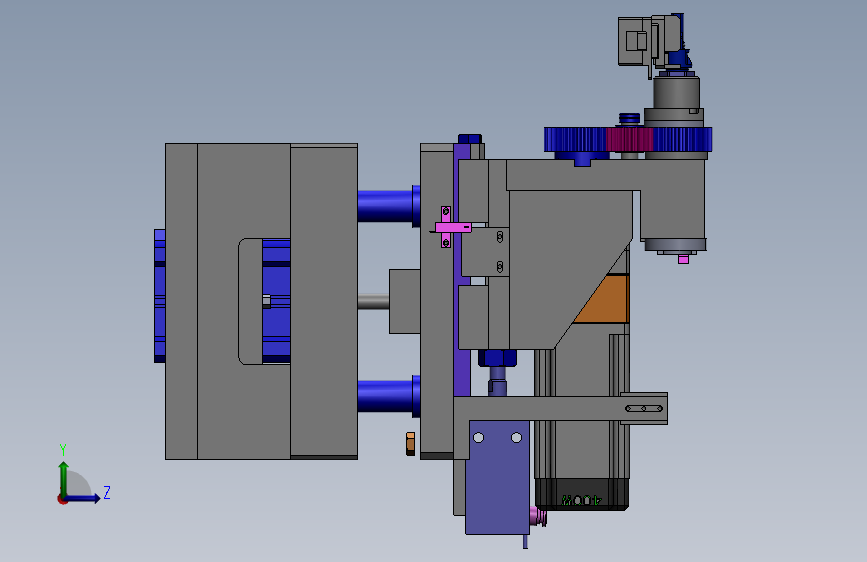Pick the blue insert inside the mold pocket
Screen dimensions: 867x562
[276, 301]
